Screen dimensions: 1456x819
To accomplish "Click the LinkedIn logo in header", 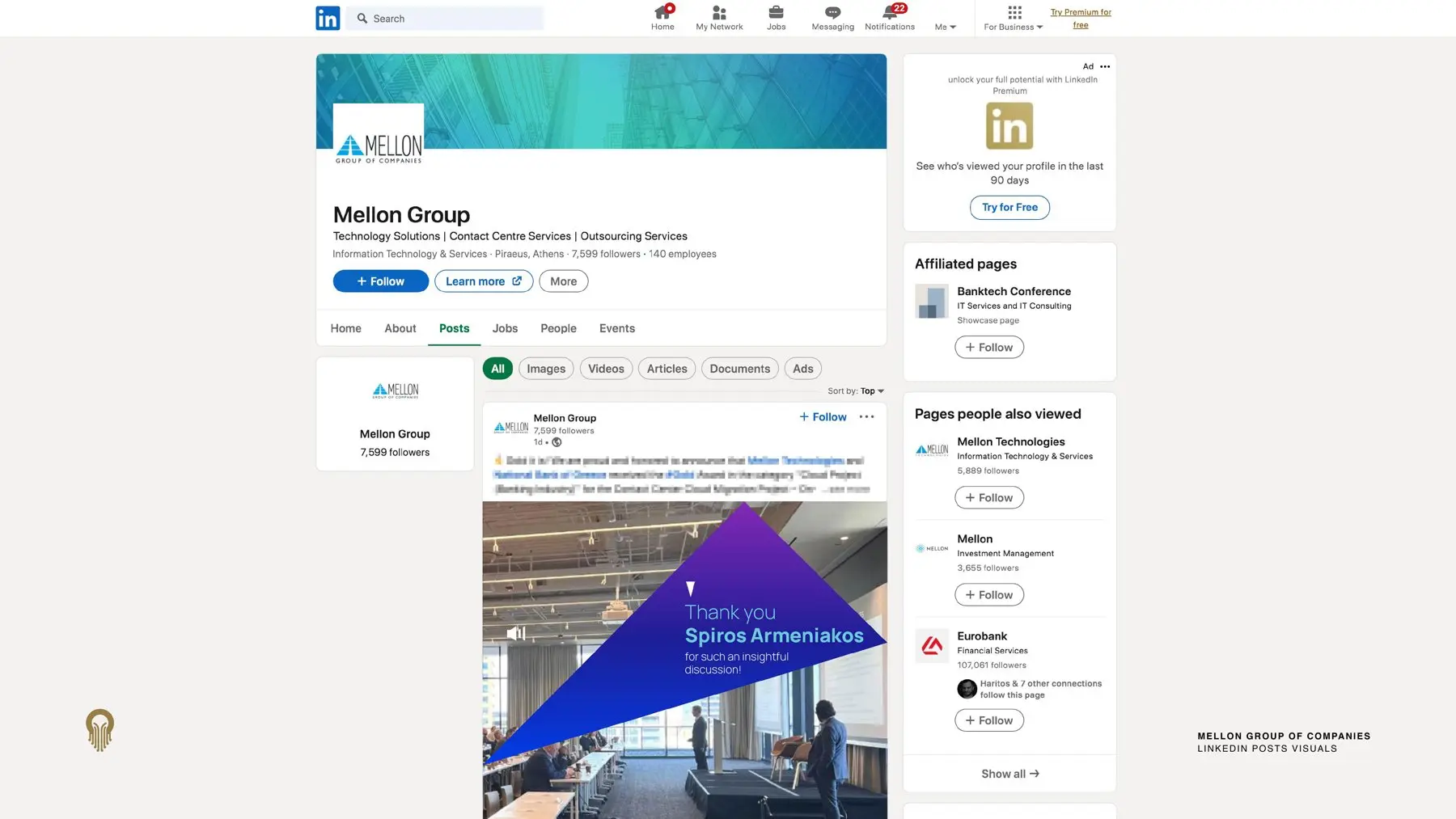I will pos(328,18).
